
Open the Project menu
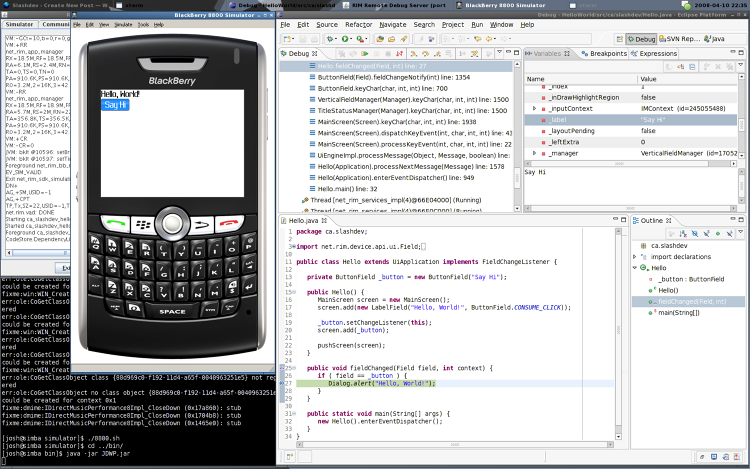click(452, 24)
